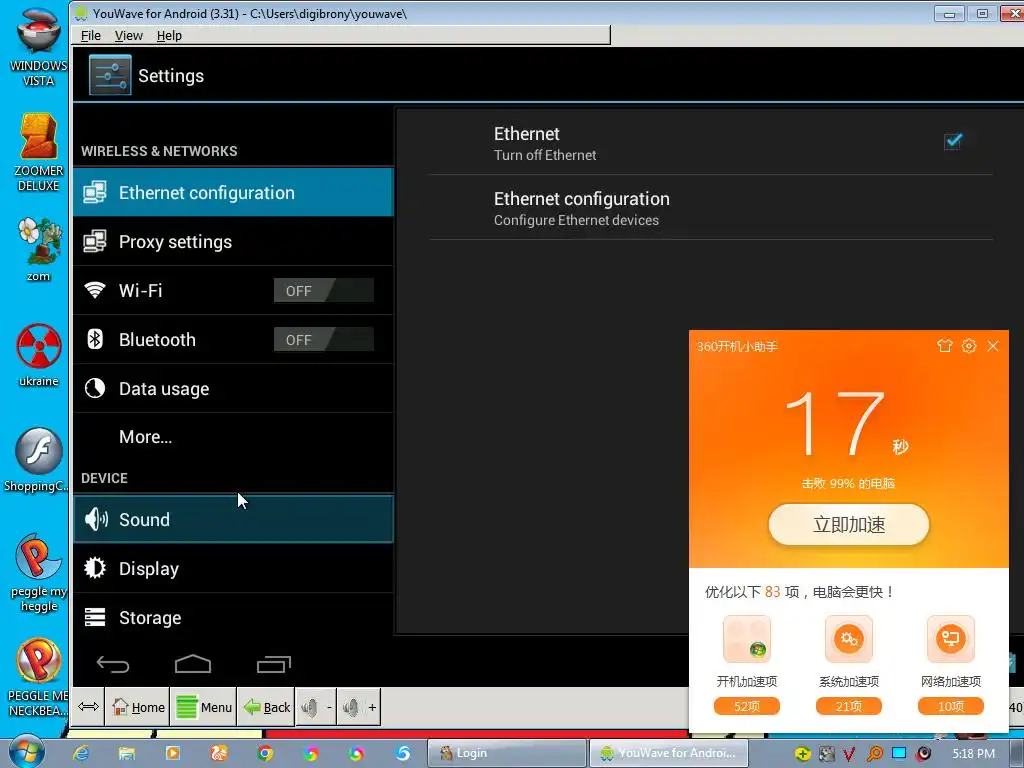Click the 优化以下 83 项 text

point(799,592)
